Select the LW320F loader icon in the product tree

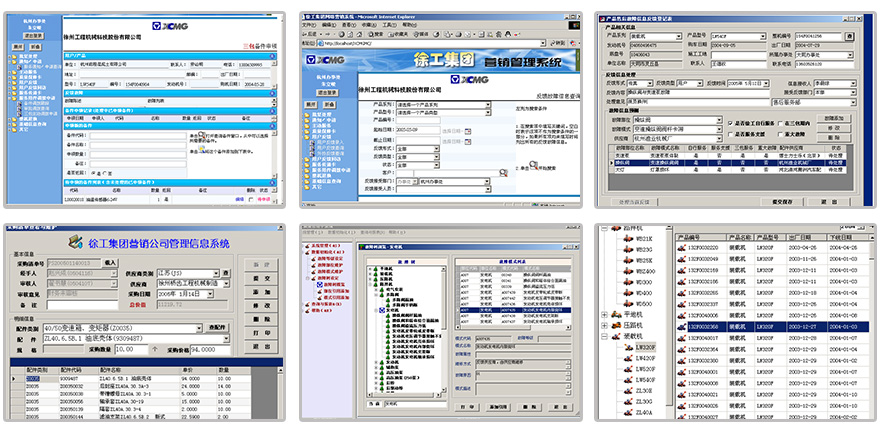pyautogui.click(x=628, y=347)
